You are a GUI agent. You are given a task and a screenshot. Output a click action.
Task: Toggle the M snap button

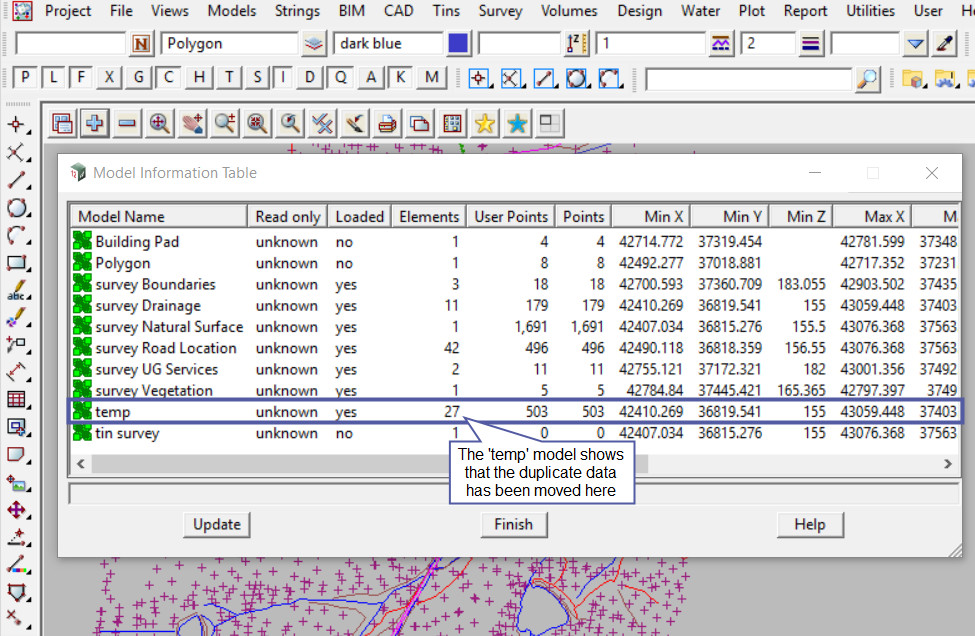[432, 78]
